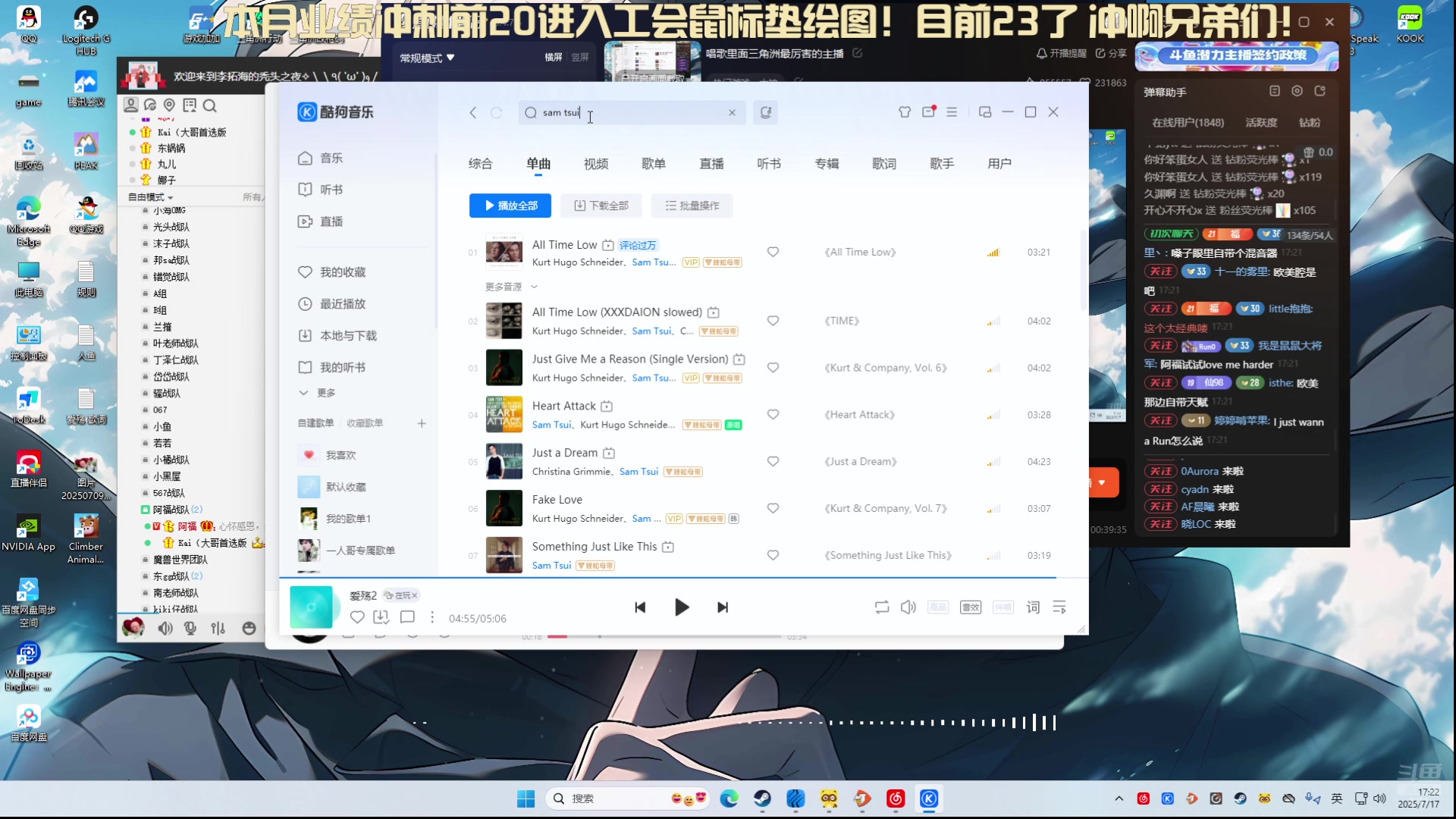Open the KuGou main menu icon
This screenshot has width=1456, height=819.
pyautogui.click(x=952, y=112)
